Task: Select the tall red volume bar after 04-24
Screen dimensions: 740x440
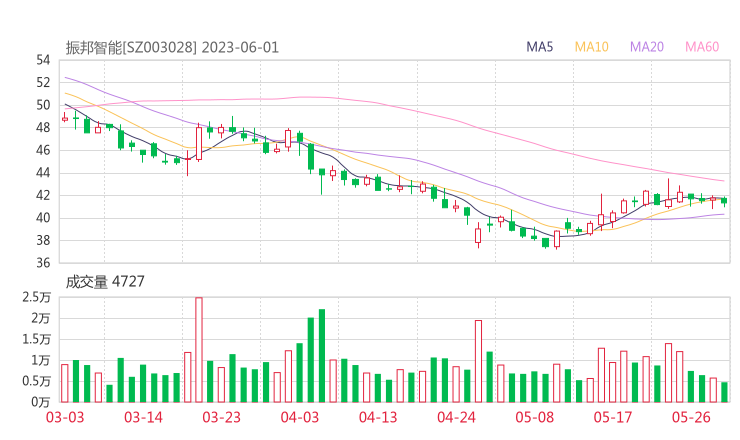Action: [x=478, y=361]
